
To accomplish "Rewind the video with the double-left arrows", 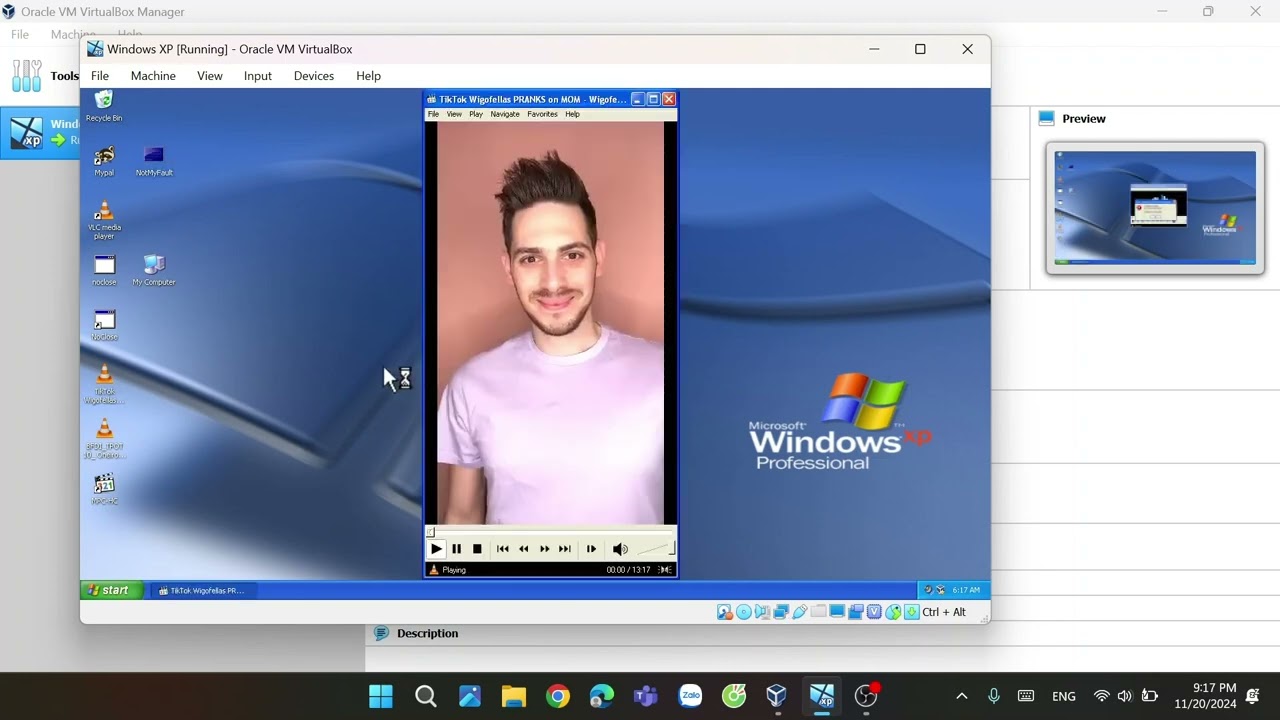I will [524, 549].
